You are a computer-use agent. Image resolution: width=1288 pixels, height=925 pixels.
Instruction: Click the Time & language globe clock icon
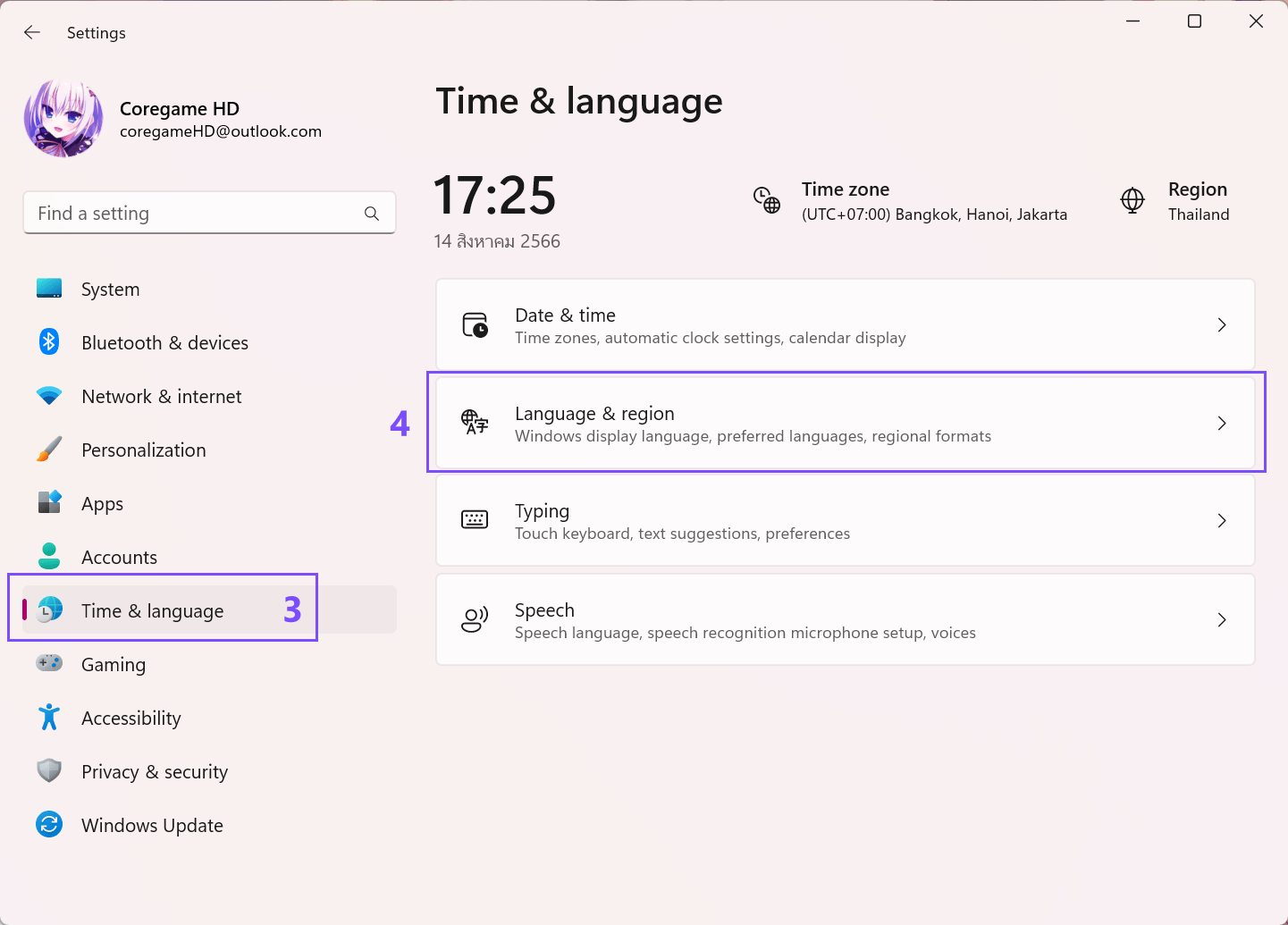tap(49, 610)
